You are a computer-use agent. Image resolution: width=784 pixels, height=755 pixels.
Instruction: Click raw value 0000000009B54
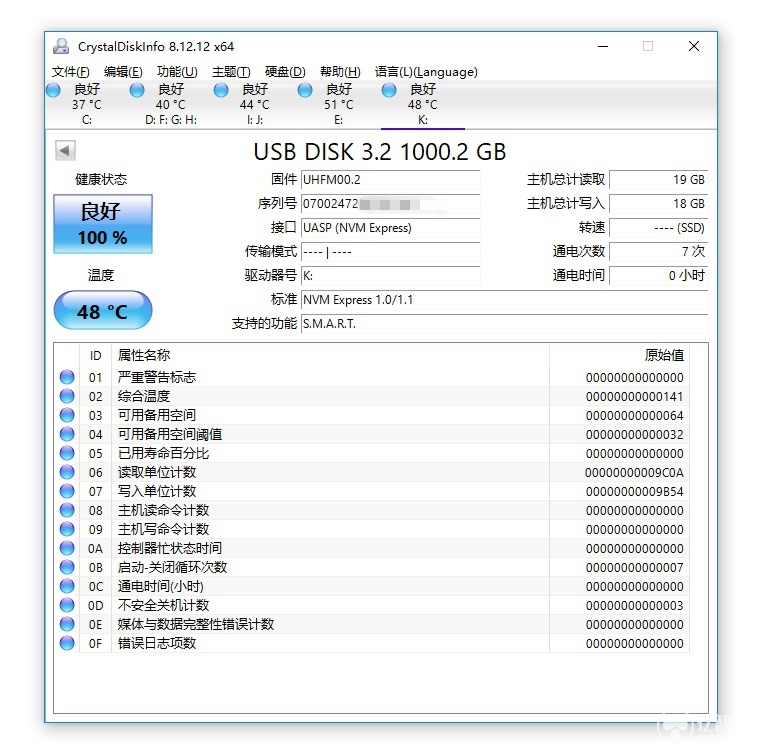tap(634, 492)
